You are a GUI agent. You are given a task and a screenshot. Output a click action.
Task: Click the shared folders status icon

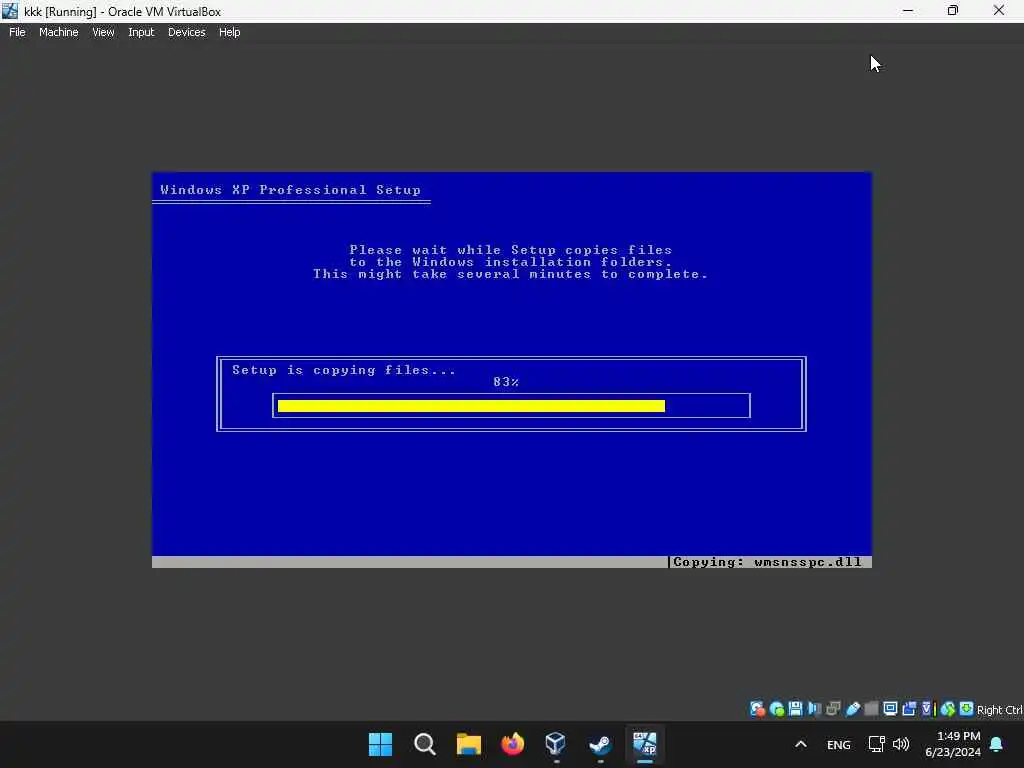(871, 709)
